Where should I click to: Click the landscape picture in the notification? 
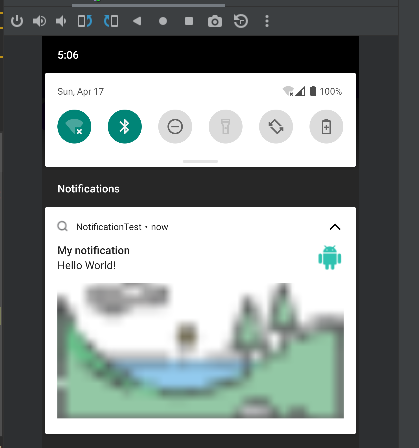[x=200, y=350]
